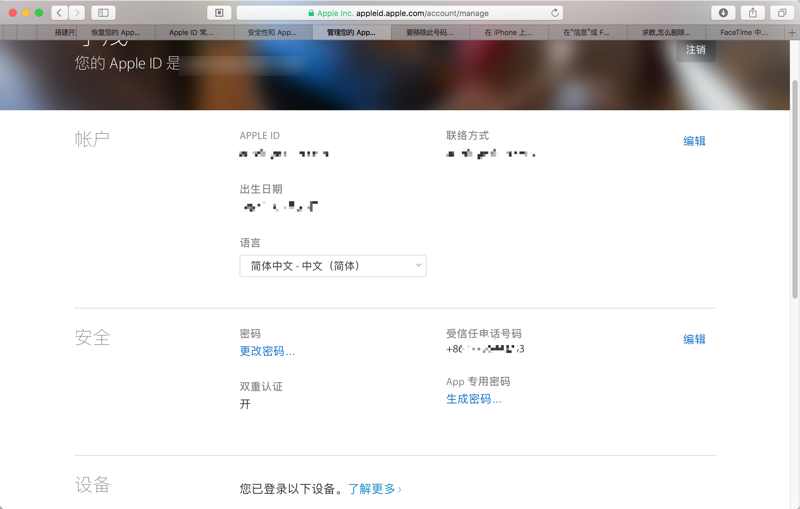Click the 更改密码... link

click(267, 351)
